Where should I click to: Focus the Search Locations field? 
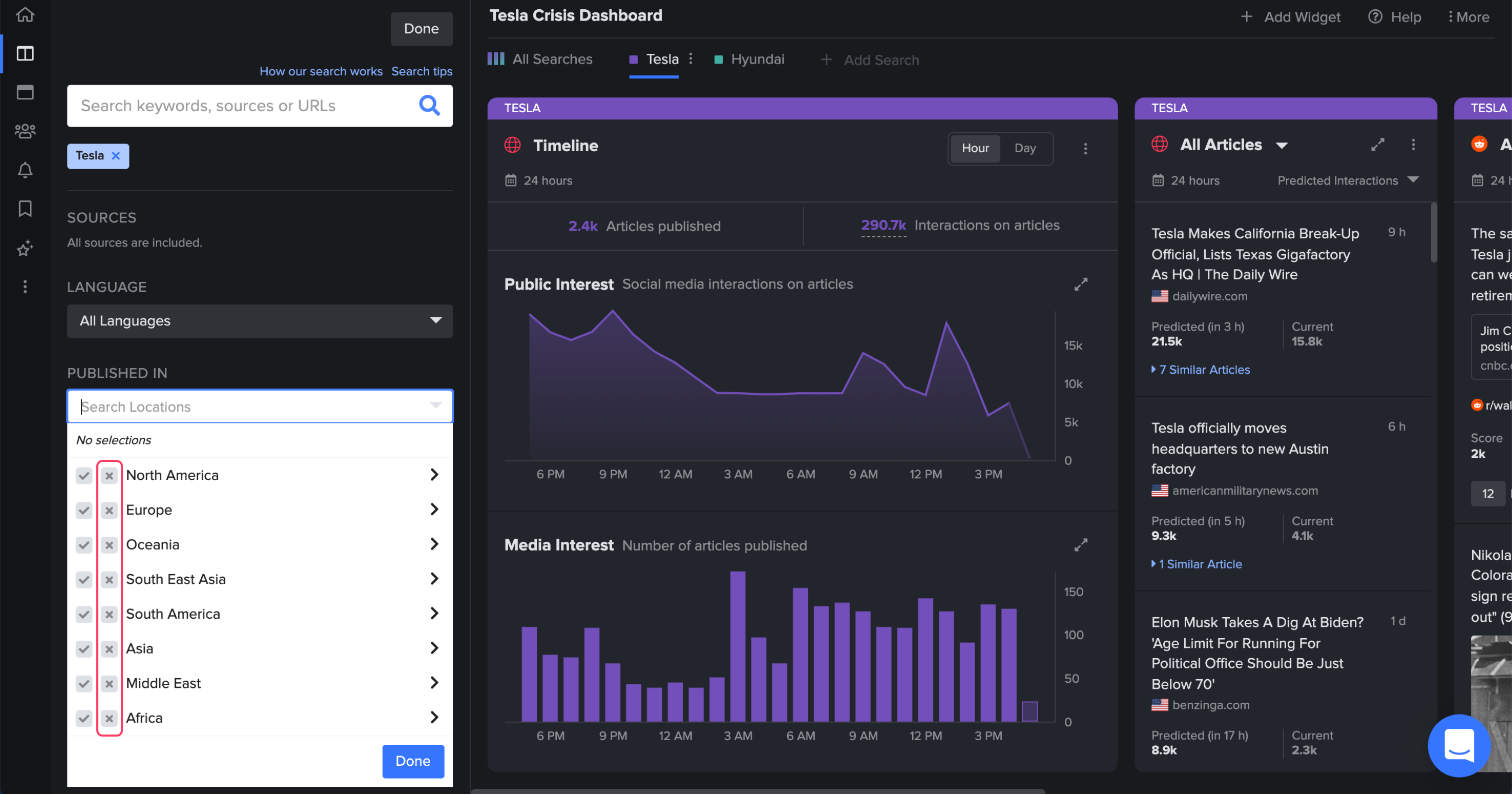(260, 407)
